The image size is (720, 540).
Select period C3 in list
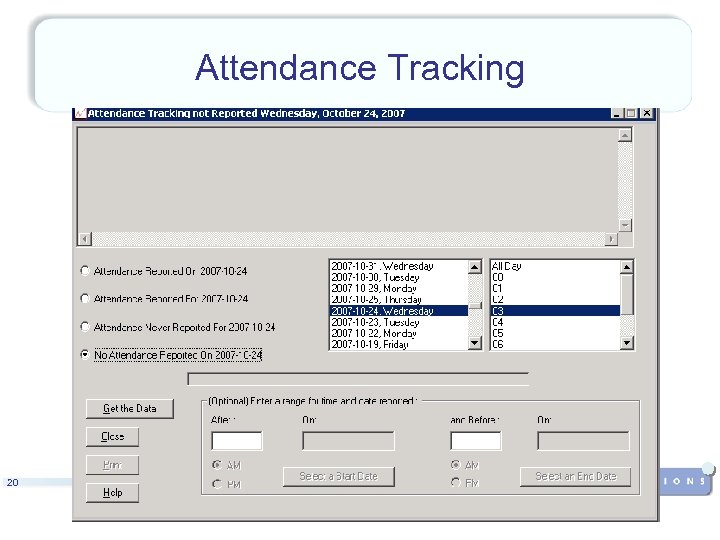click(x=555, y=311)
